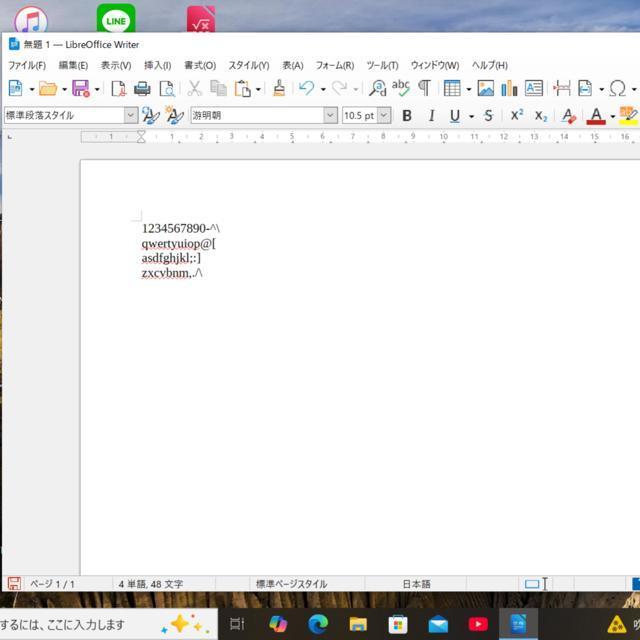Image resolution: width=640 pixels, height=640 pixels.
Task: Click the red font color swatch
Action: [x=597, y=116]
